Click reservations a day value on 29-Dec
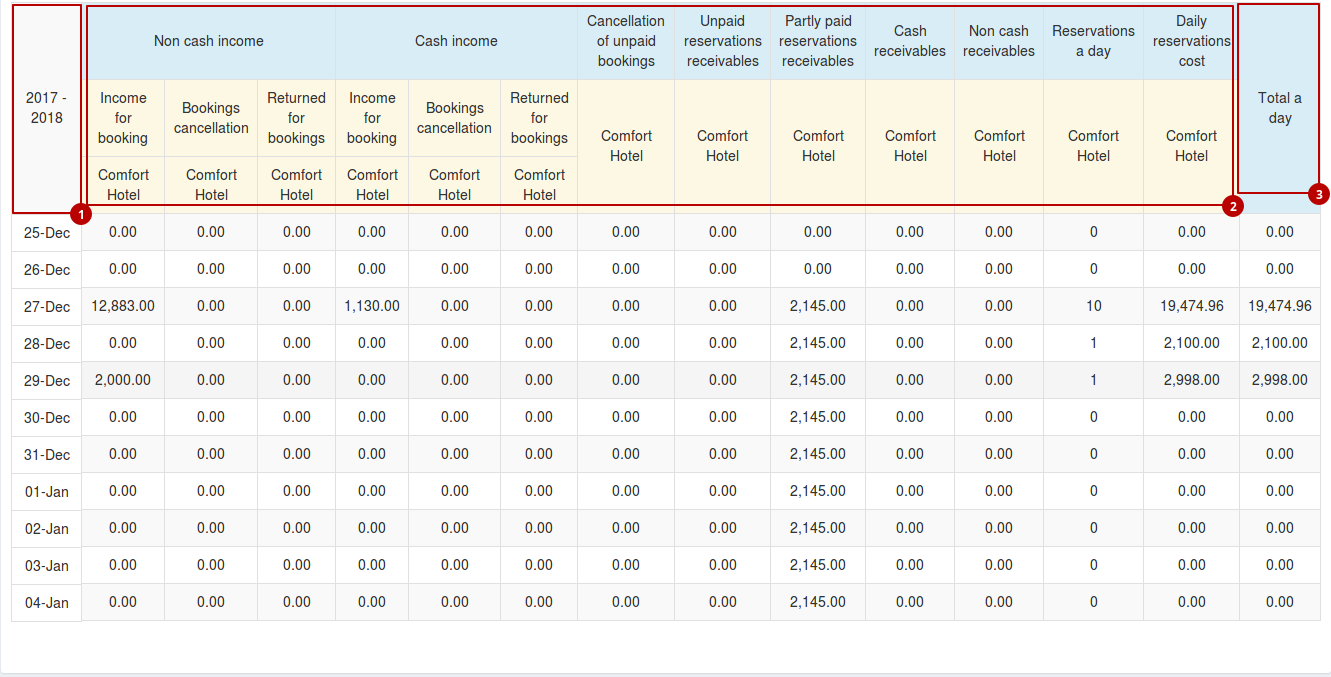The height and width of the screenshot is (677, 1331). (x=1094, y=380)
